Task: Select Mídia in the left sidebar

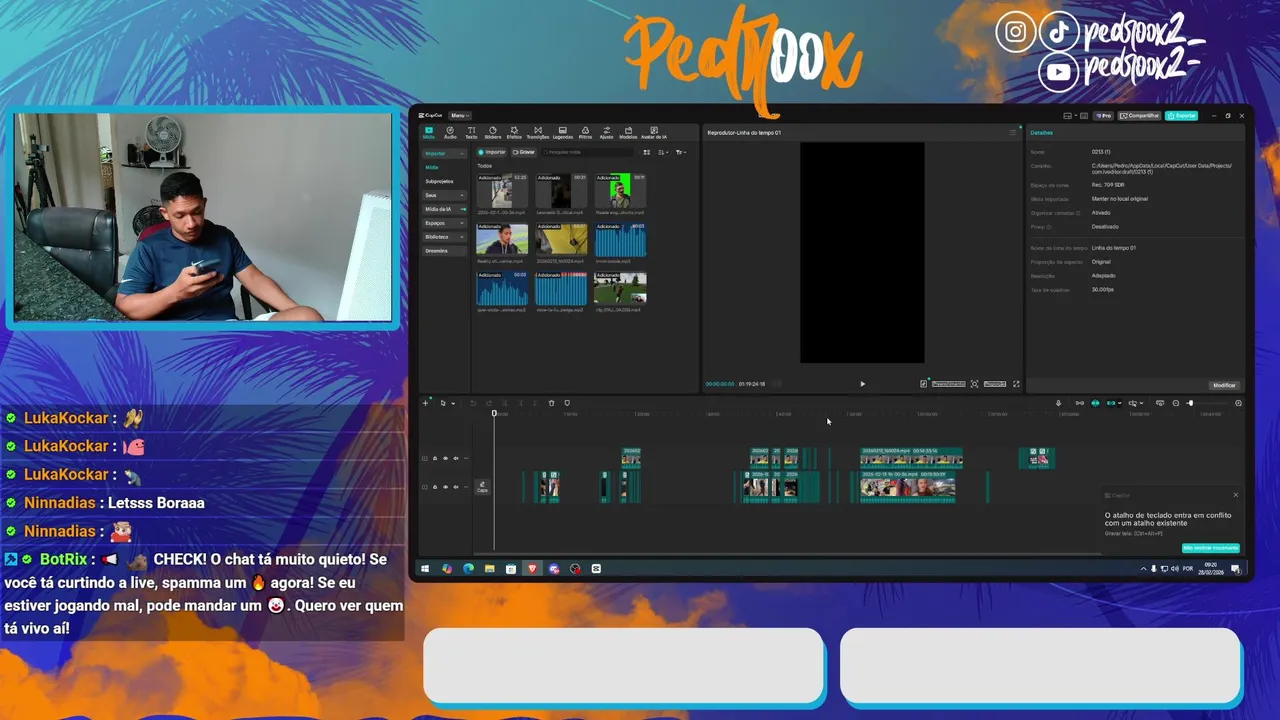Action: [432, 167]
